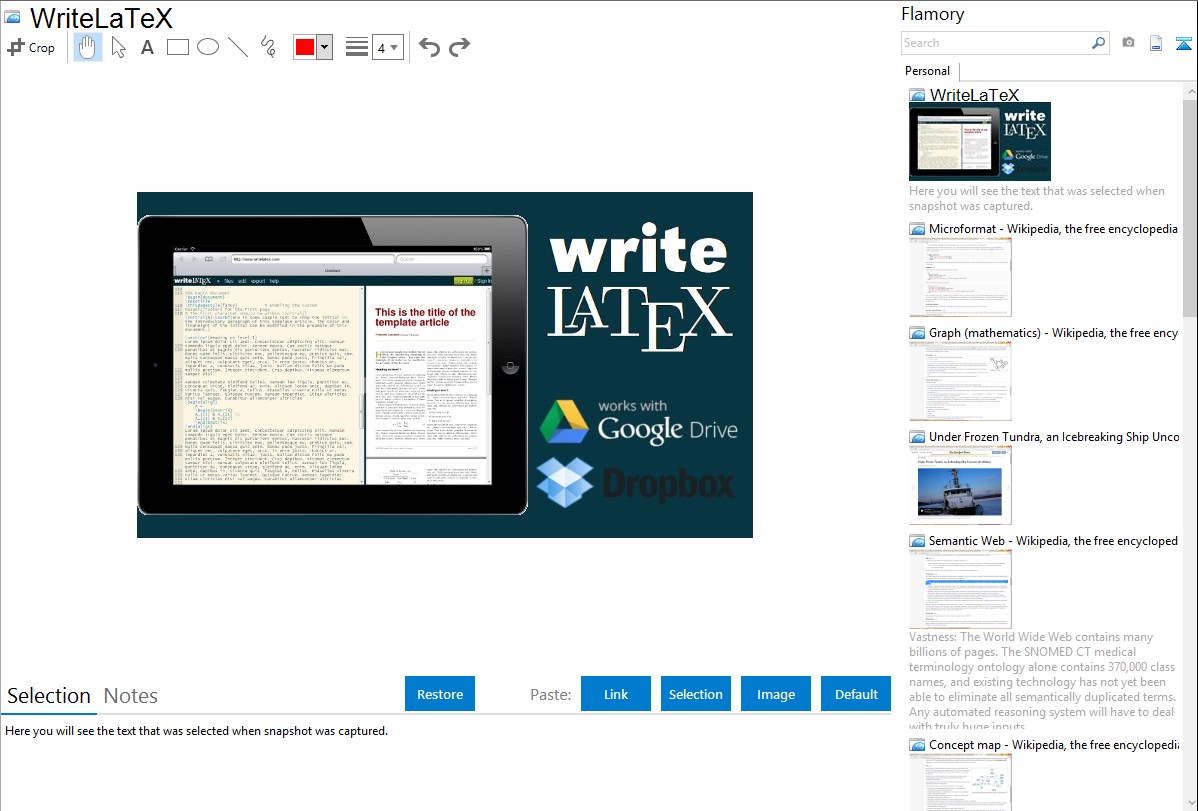The height and width of the screenshot is (811, 1198).
Task: Paste as Image button
Action: click(x=775, y=694)
